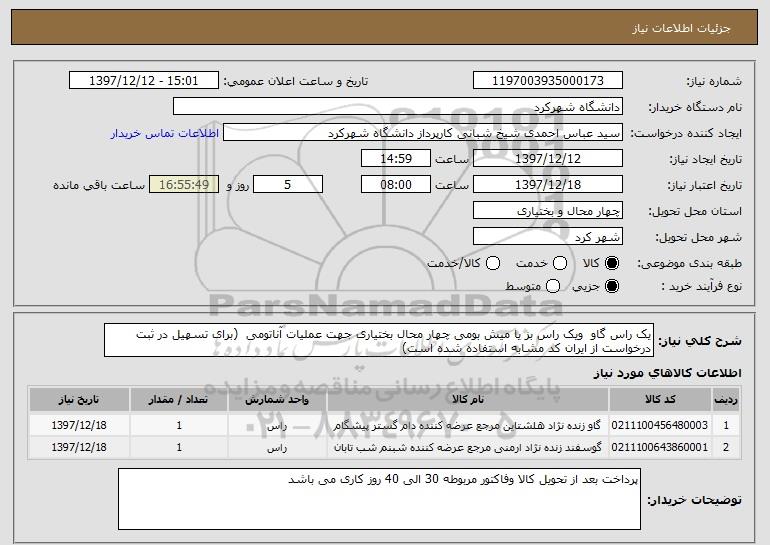Click the گاو زنده نژاد هلشتاین product name
This screenshot has width=770, height=545.
[467, 425]
